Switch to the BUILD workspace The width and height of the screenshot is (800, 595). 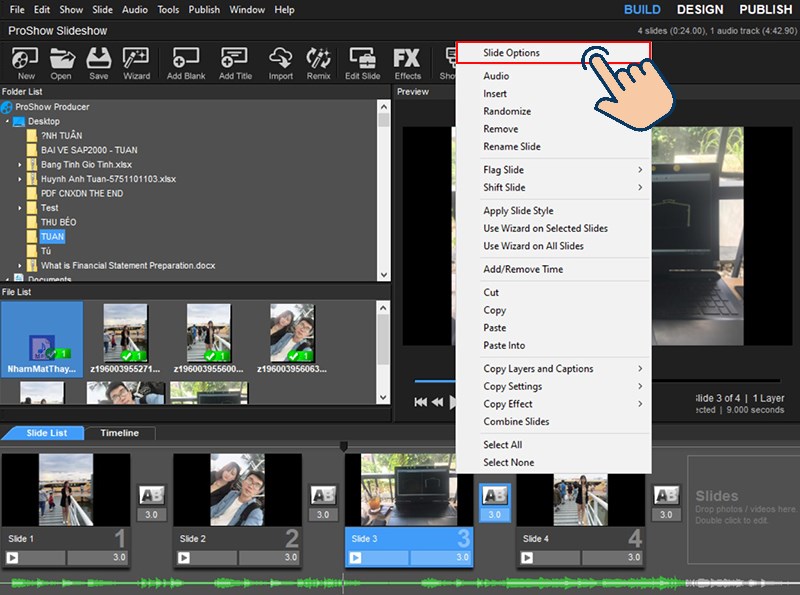coord(642,10)
